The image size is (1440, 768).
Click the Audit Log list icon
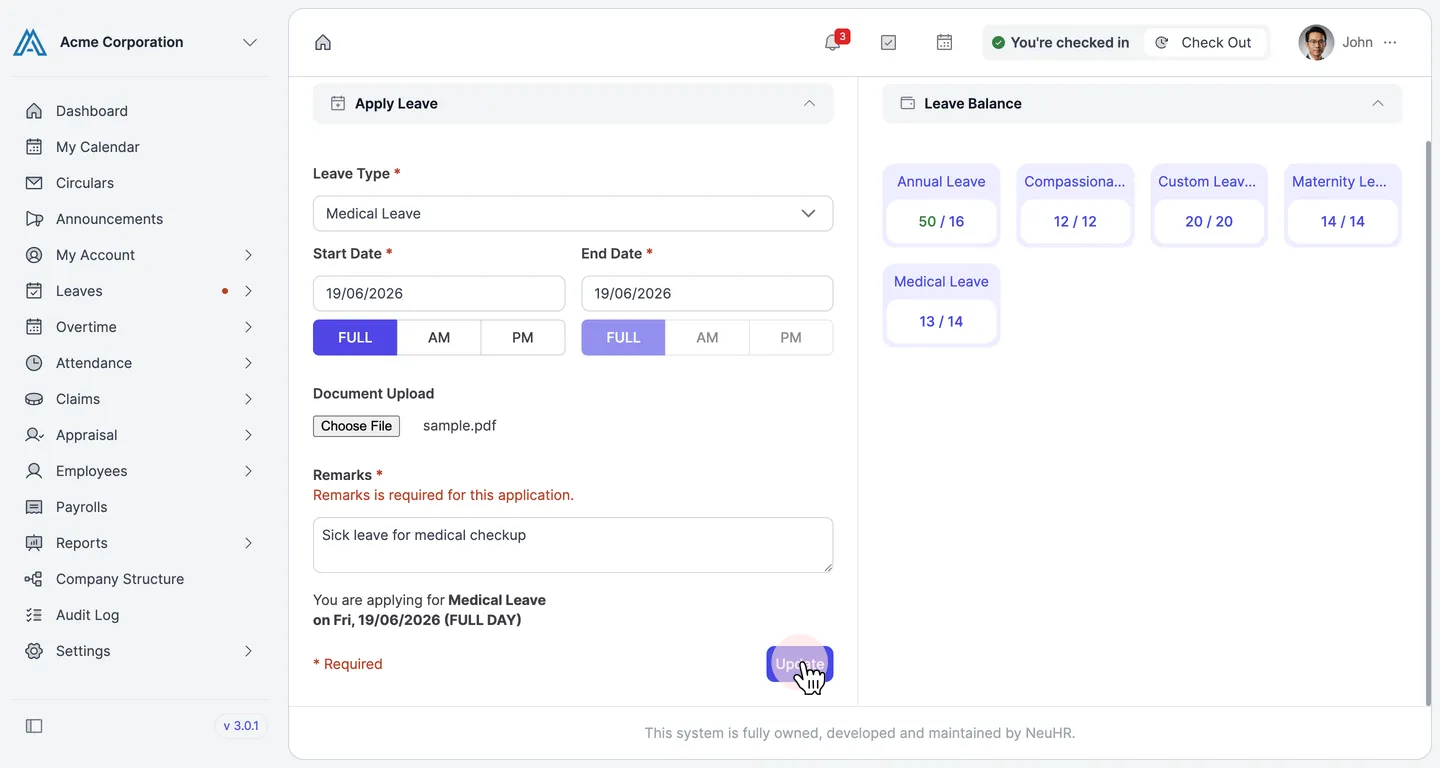pos(34,615)
